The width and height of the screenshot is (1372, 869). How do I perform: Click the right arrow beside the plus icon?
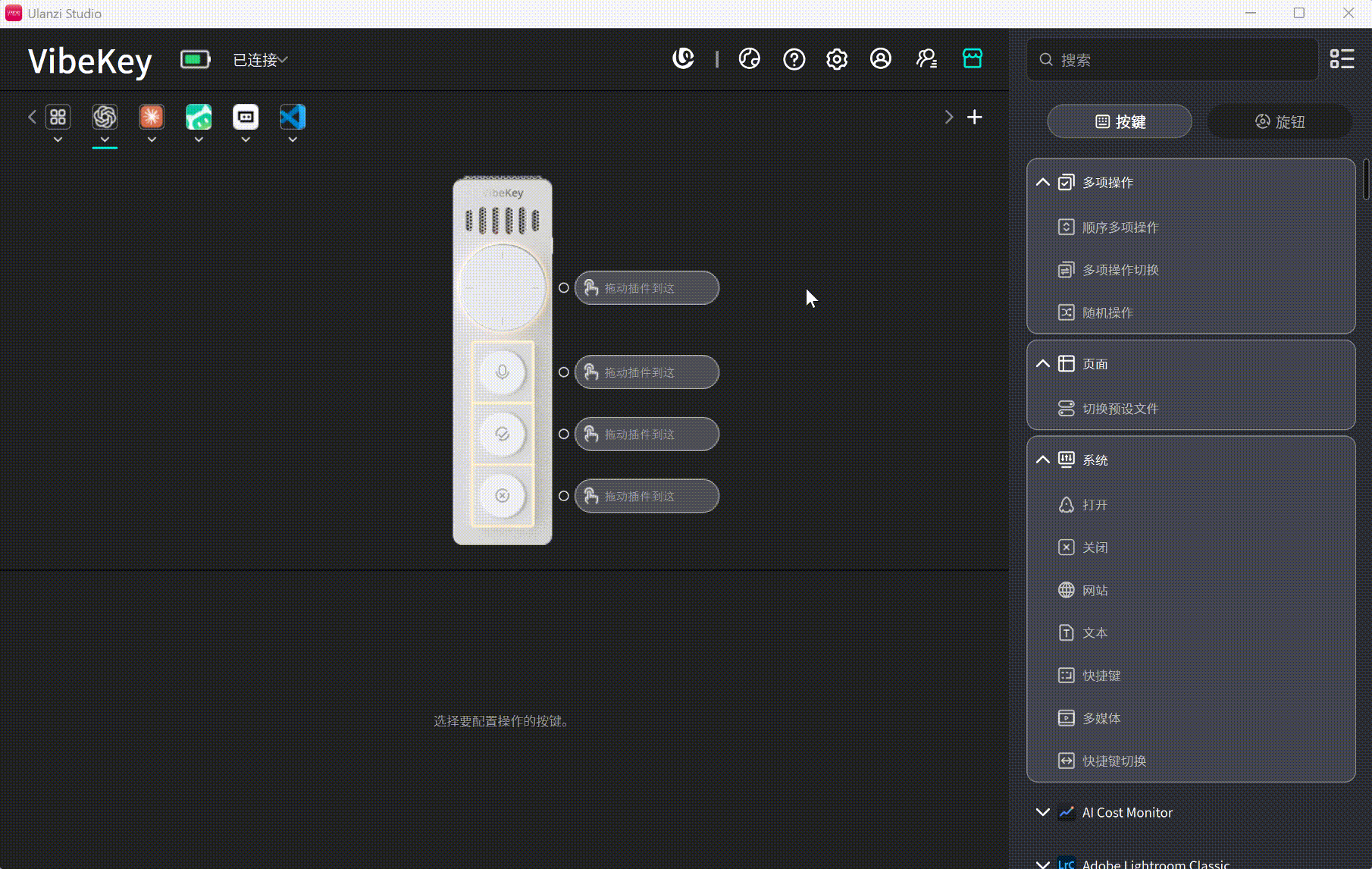949,117
